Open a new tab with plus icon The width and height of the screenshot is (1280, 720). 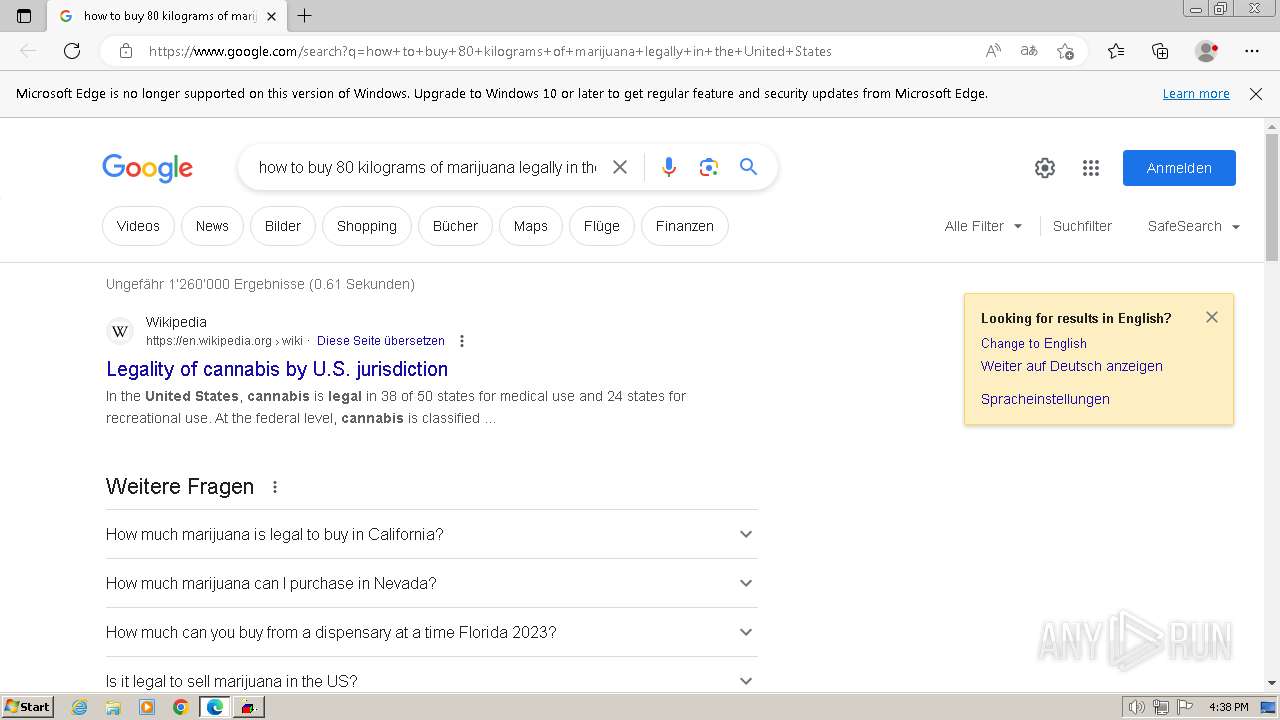(x=305, y=16)
